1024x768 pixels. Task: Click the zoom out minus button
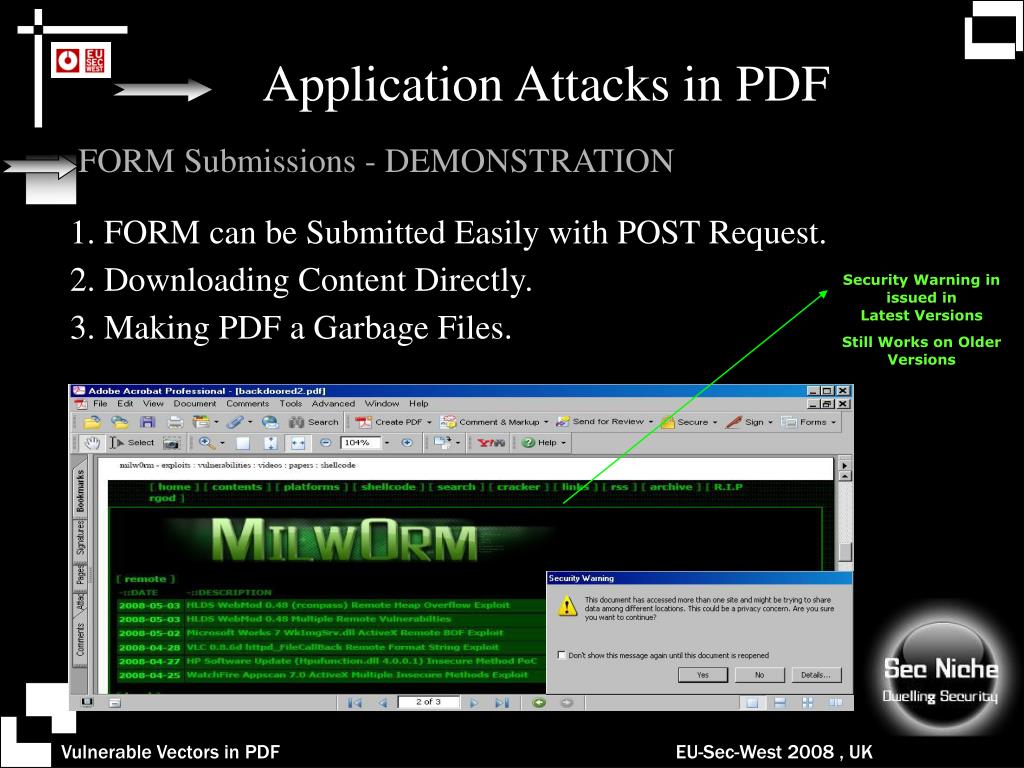(325, 443)
